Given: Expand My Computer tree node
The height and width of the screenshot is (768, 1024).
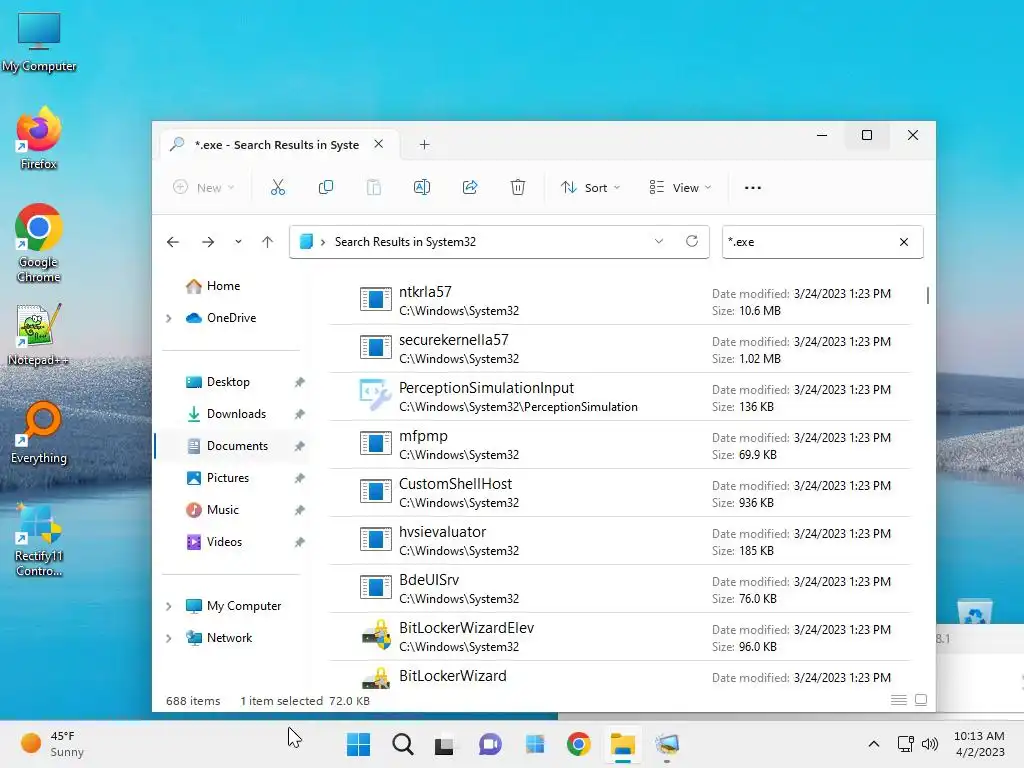Looking at the screenshot, I should pyautogui.click(x=168, y=606).
